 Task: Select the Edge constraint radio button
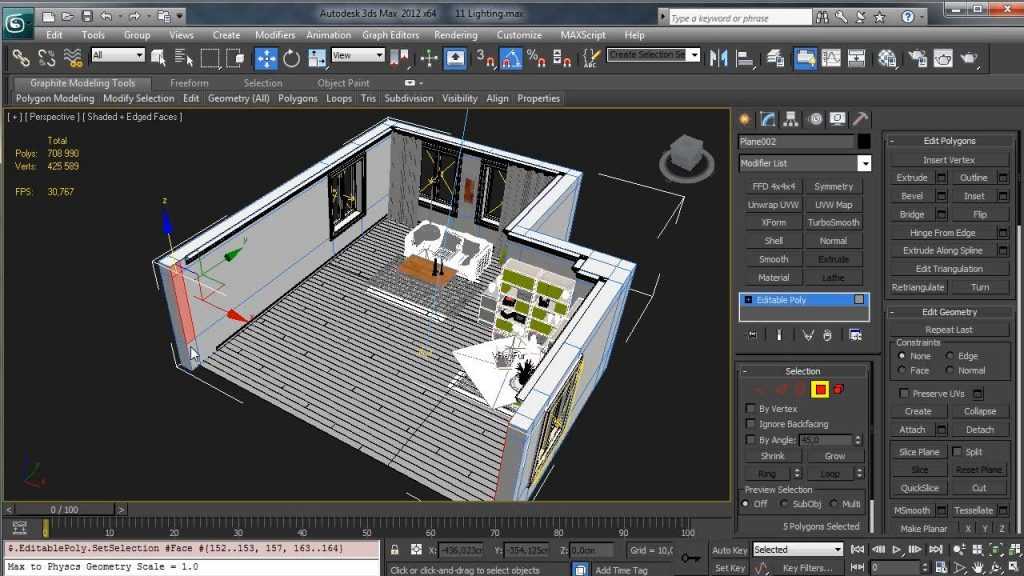tap(951, 356)
